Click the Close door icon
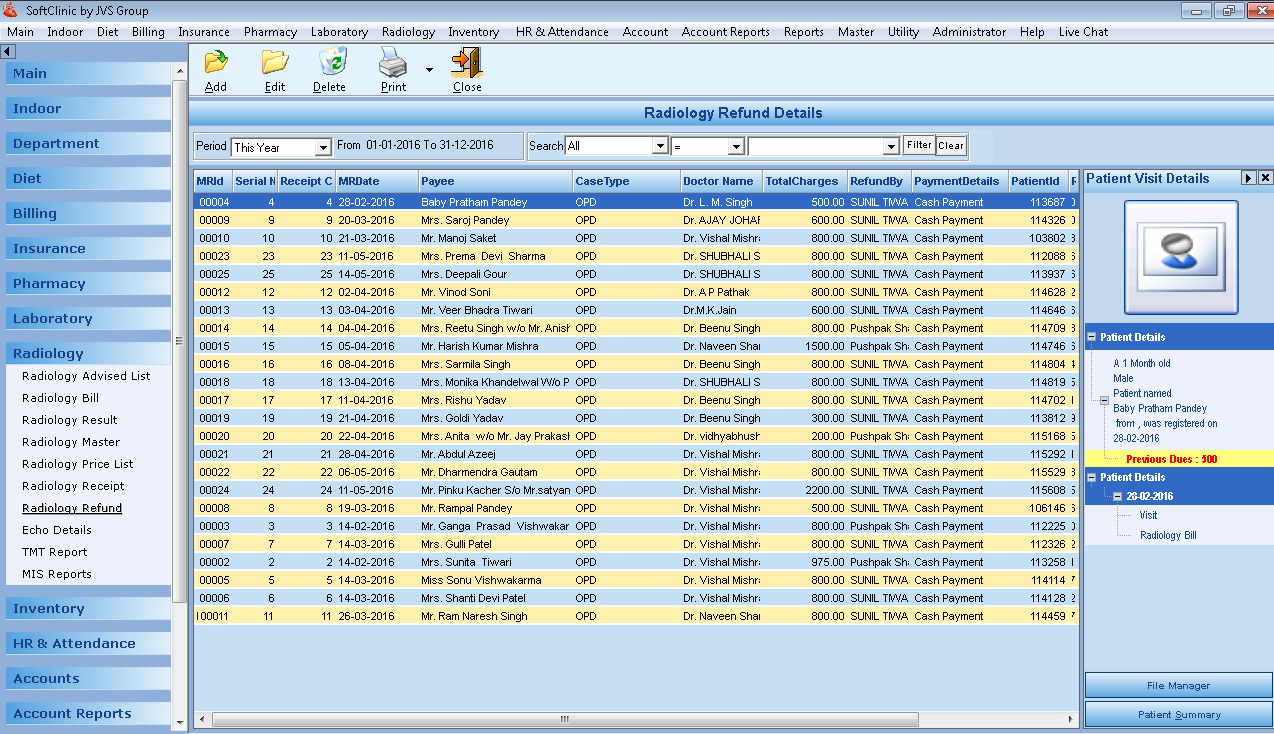The image size is (1274, 734). 466,63
